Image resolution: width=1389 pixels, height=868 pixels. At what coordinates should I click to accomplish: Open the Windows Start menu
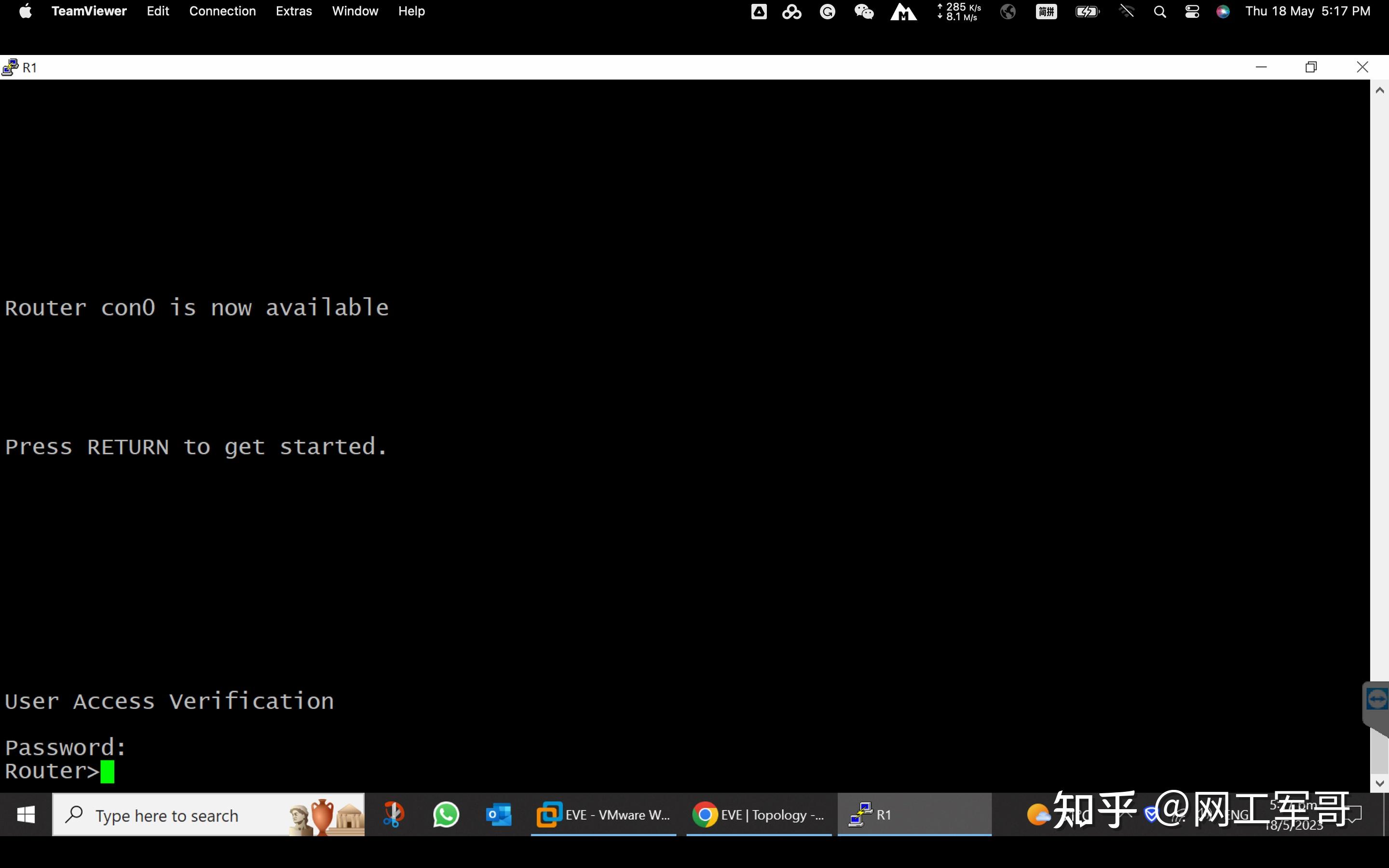tap(26, 814)
